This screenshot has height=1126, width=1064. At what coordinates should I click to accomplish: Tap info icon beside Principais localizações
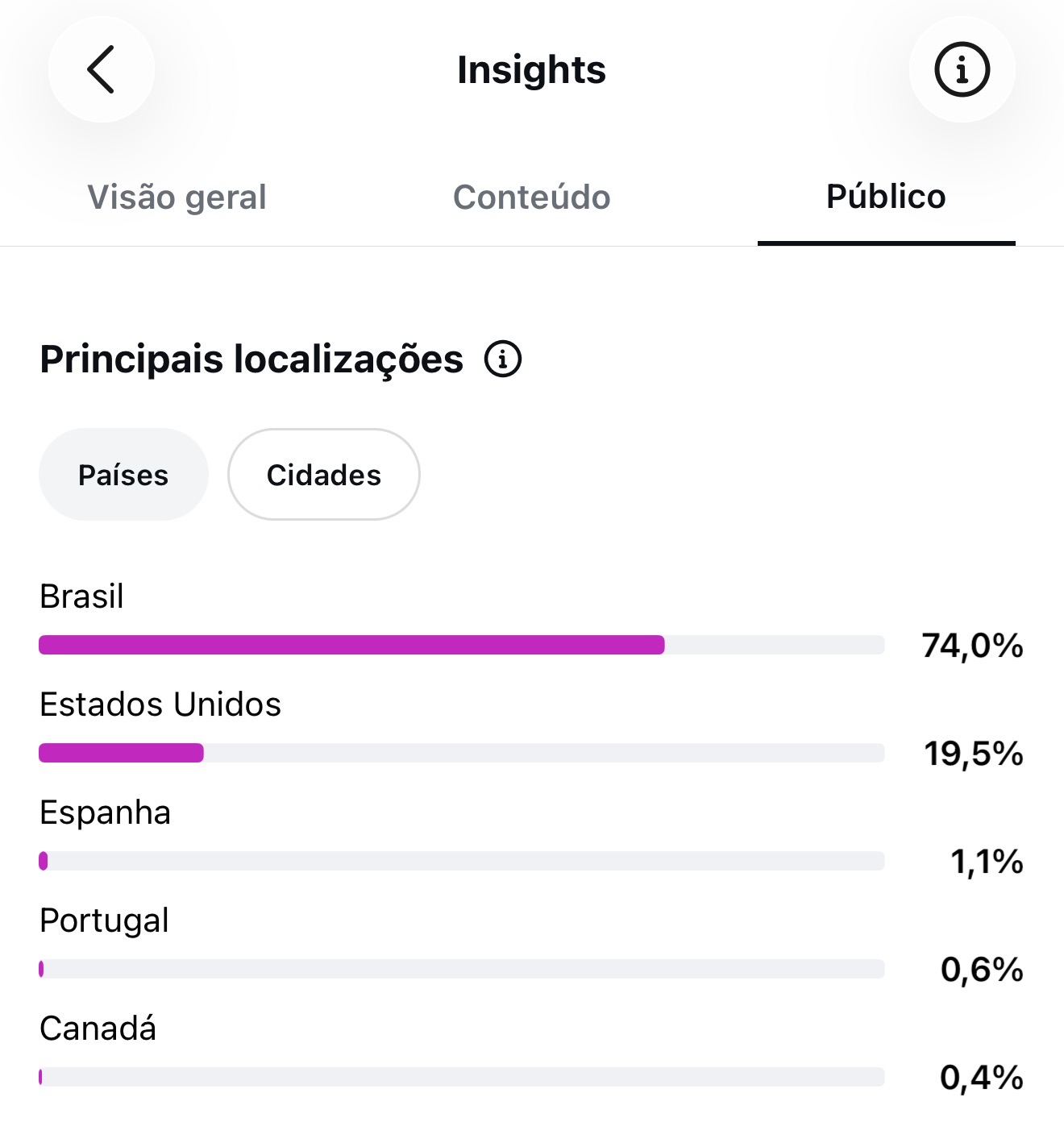click(503, 359)
